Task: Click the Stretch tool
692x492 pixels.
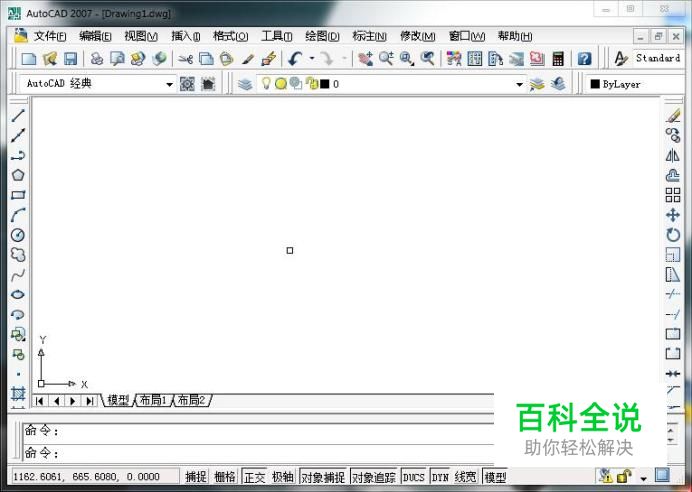Action: tap(673, 274)
